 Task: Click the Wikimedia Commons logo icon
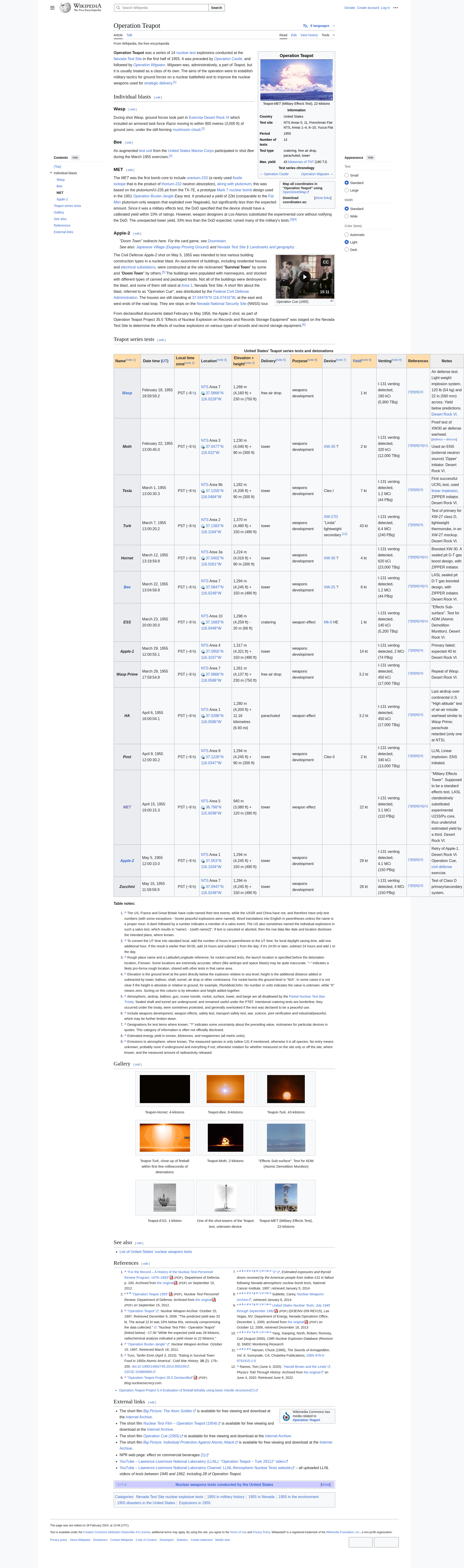(286, 1416)
